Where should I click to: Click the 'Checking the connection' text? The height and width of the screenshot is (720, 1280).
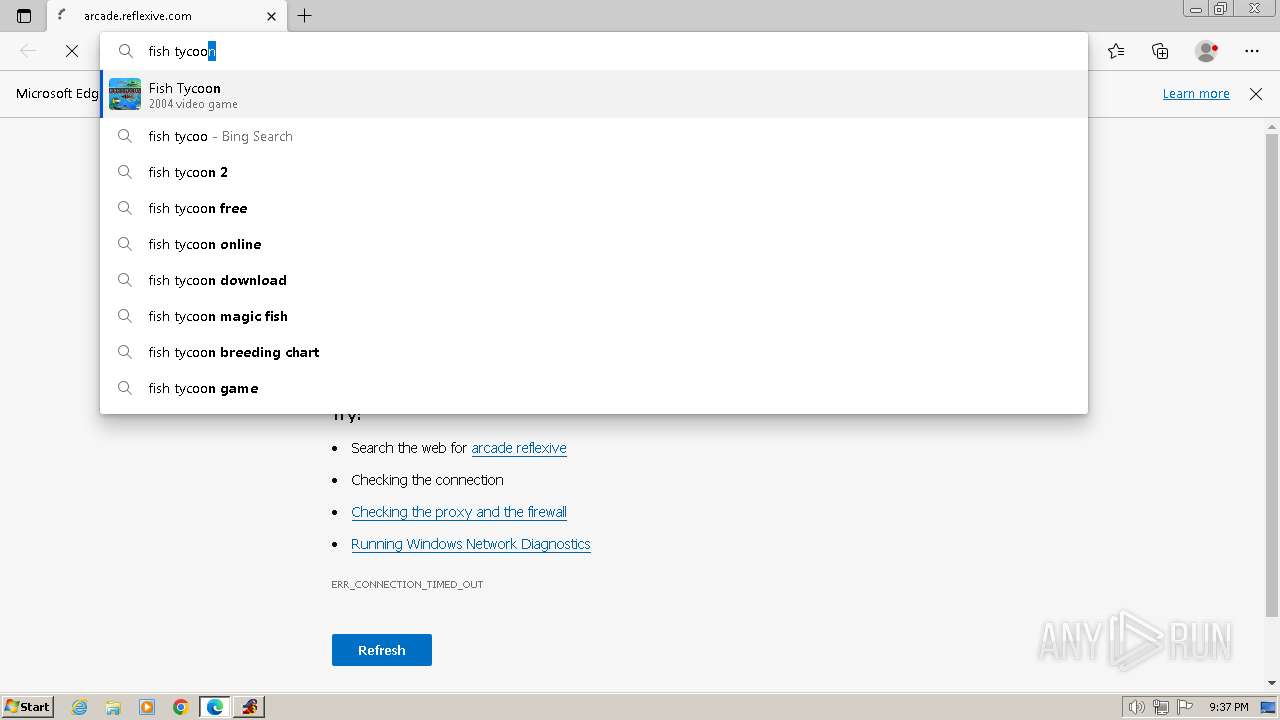tap(427, 480)
